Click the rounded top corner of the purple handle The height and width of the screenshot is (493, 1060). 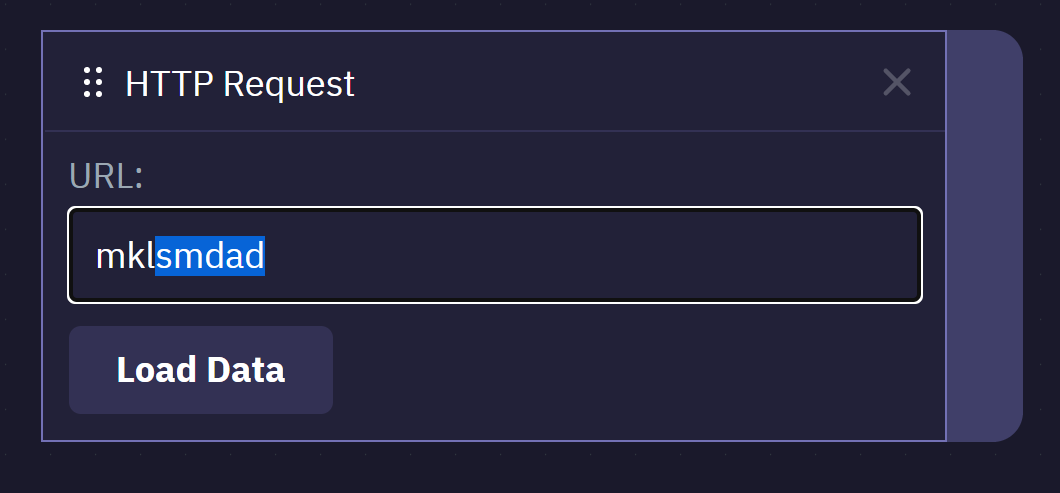coord(1006,46)
